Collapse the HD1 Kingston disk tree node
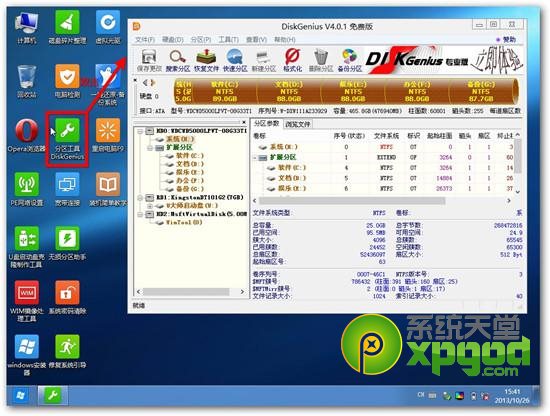 [140, 197]
